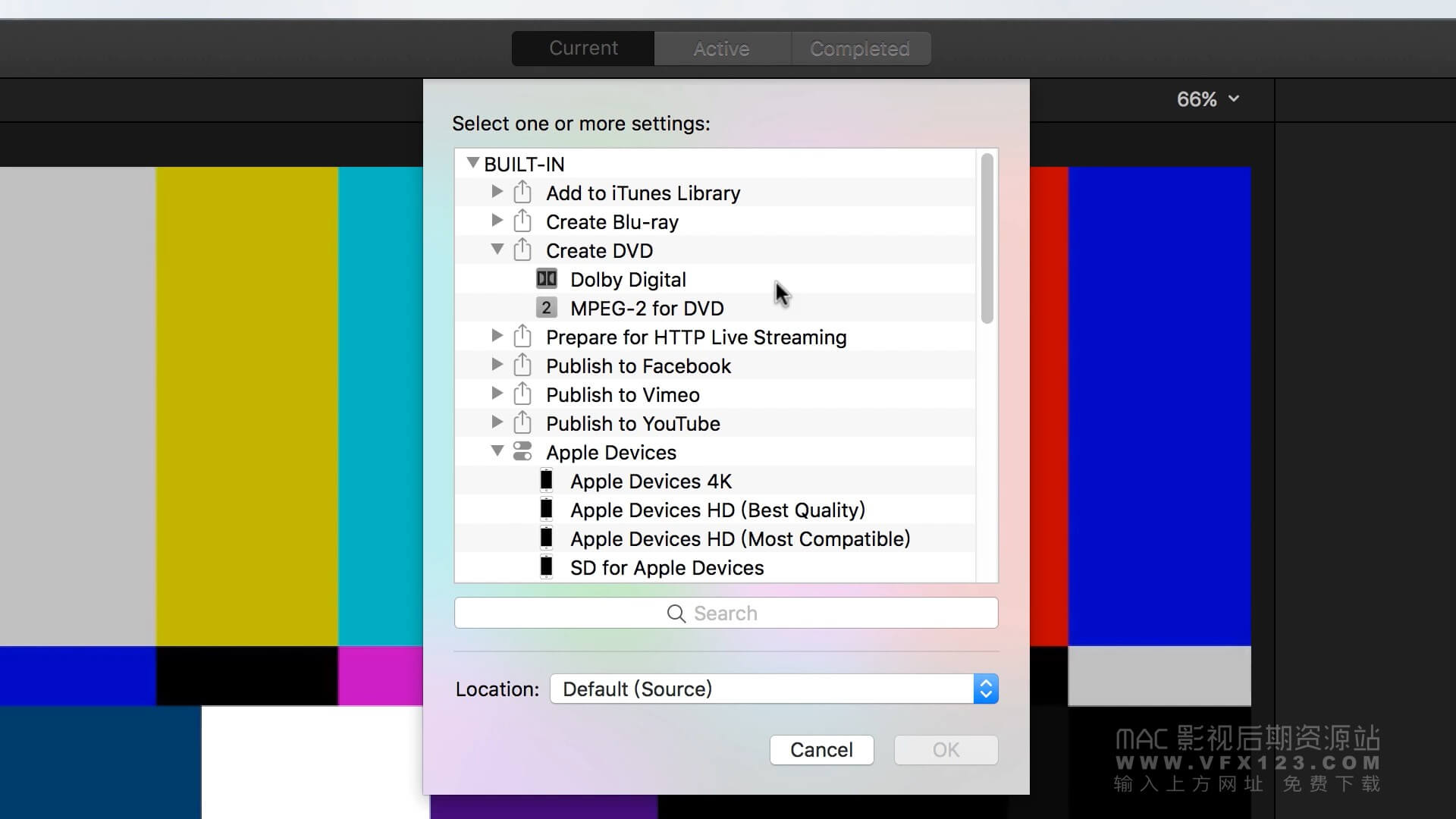Open the 66% zoom dropdown
Viewport: 1456px width, 819px height.
(x=1208, y=99)
